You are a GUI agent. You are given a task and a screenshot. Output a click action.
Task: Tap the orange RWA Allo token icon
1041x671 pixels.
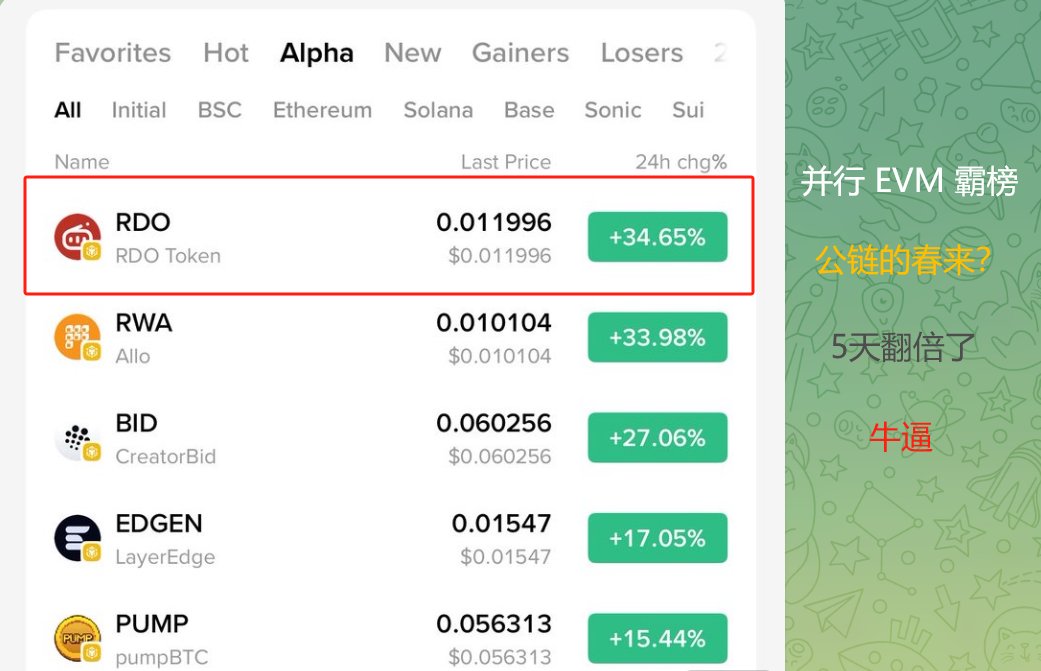click(78, 337)
